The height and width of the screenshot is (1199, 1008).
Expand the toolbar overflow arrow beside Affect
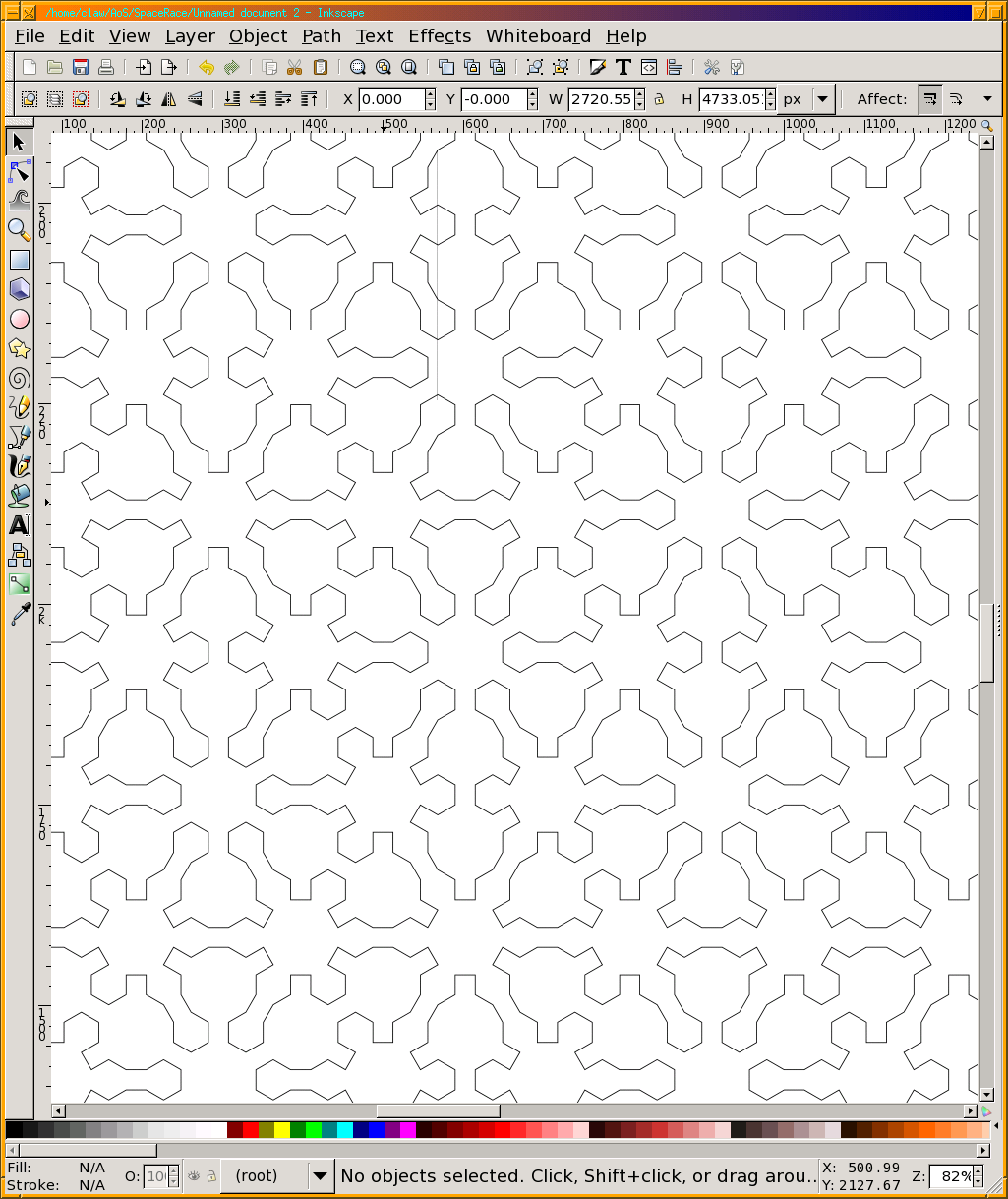coord(986,99)
